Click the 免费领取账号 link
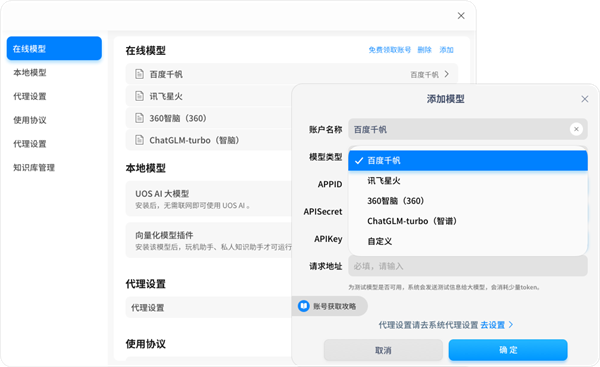The width and height of the screenshot is (600, 367). pyautogui.click(x=390, y=50)
